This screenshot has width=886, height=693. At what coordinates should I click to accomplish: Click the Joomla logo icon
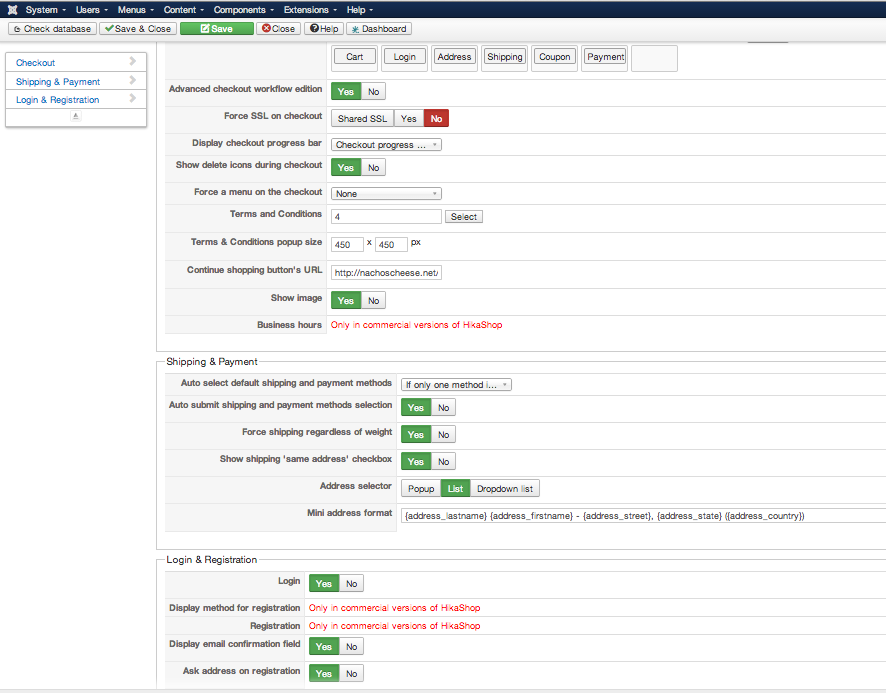point(12,10)
